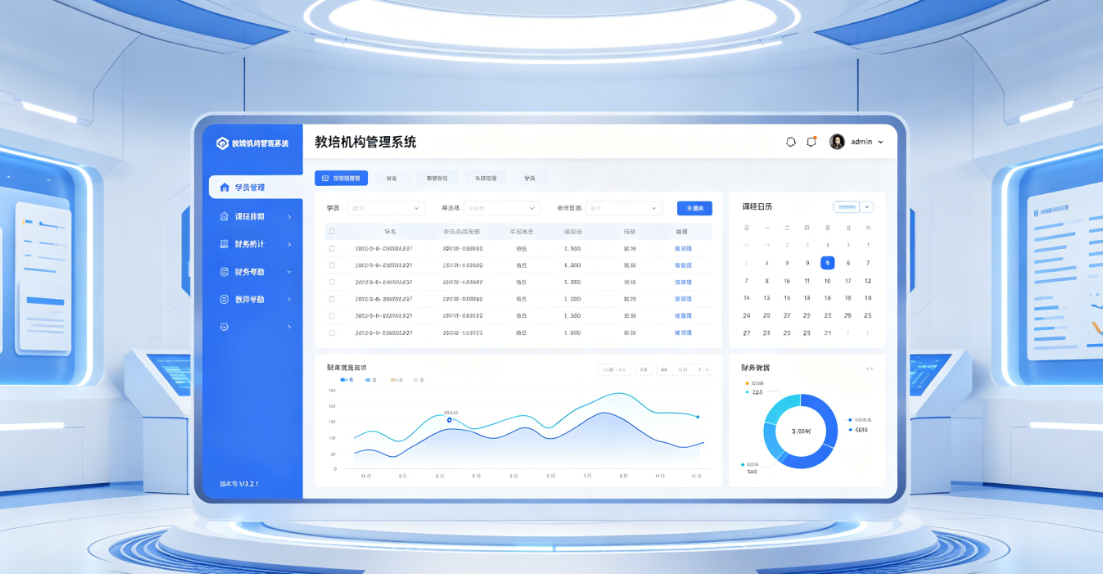The height and width of the screenshot is (574, 1103).
Task: Click the version text V3.2.1 in sidebar
Action: click(239, 484)
